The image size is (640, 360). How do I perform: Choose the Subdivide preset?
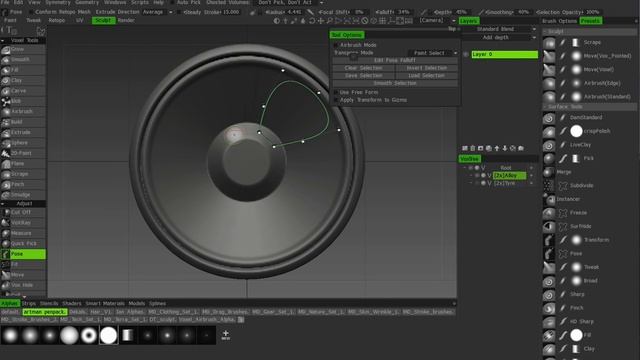[x=581, y=186]
